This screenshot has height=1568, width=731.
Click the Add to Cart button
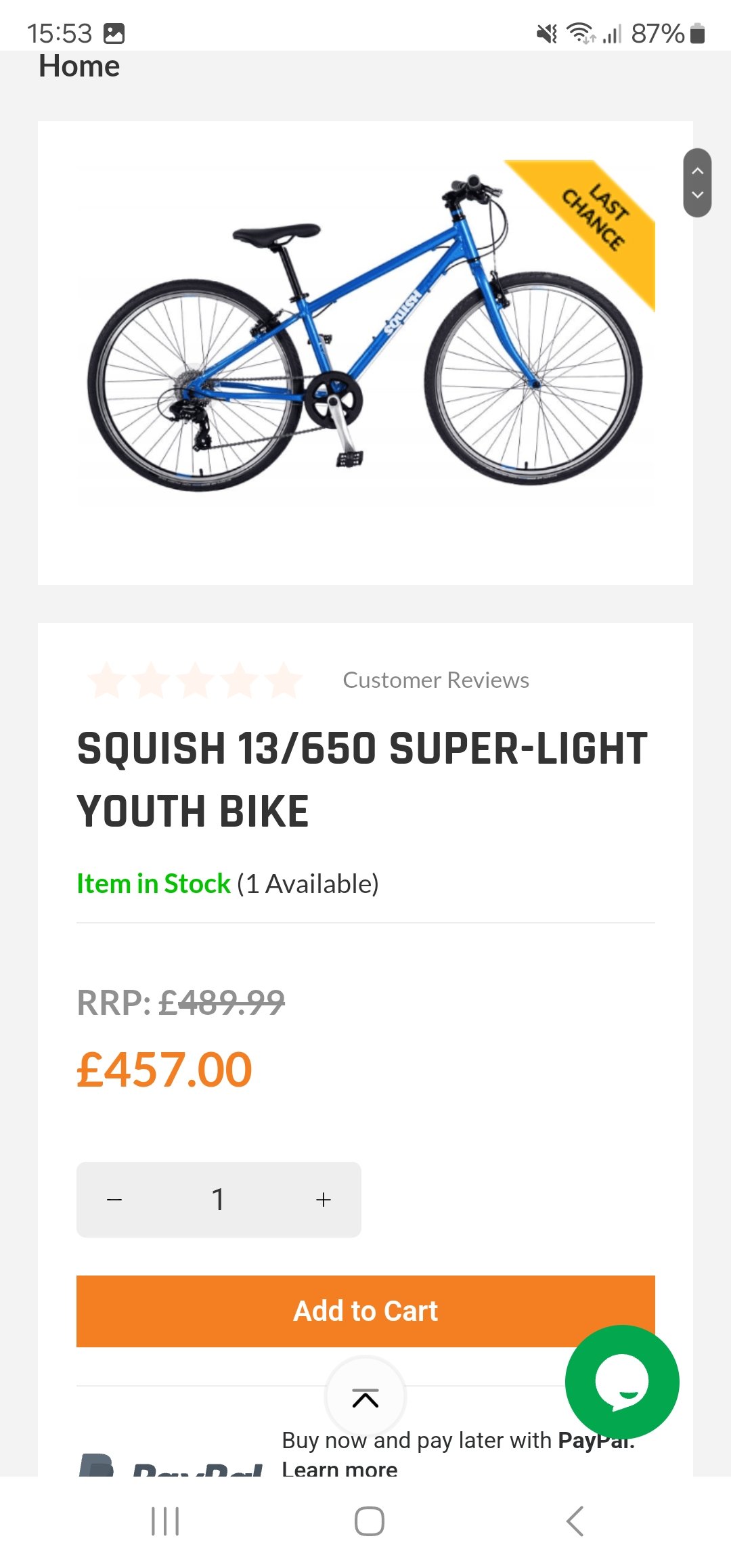365,1310
